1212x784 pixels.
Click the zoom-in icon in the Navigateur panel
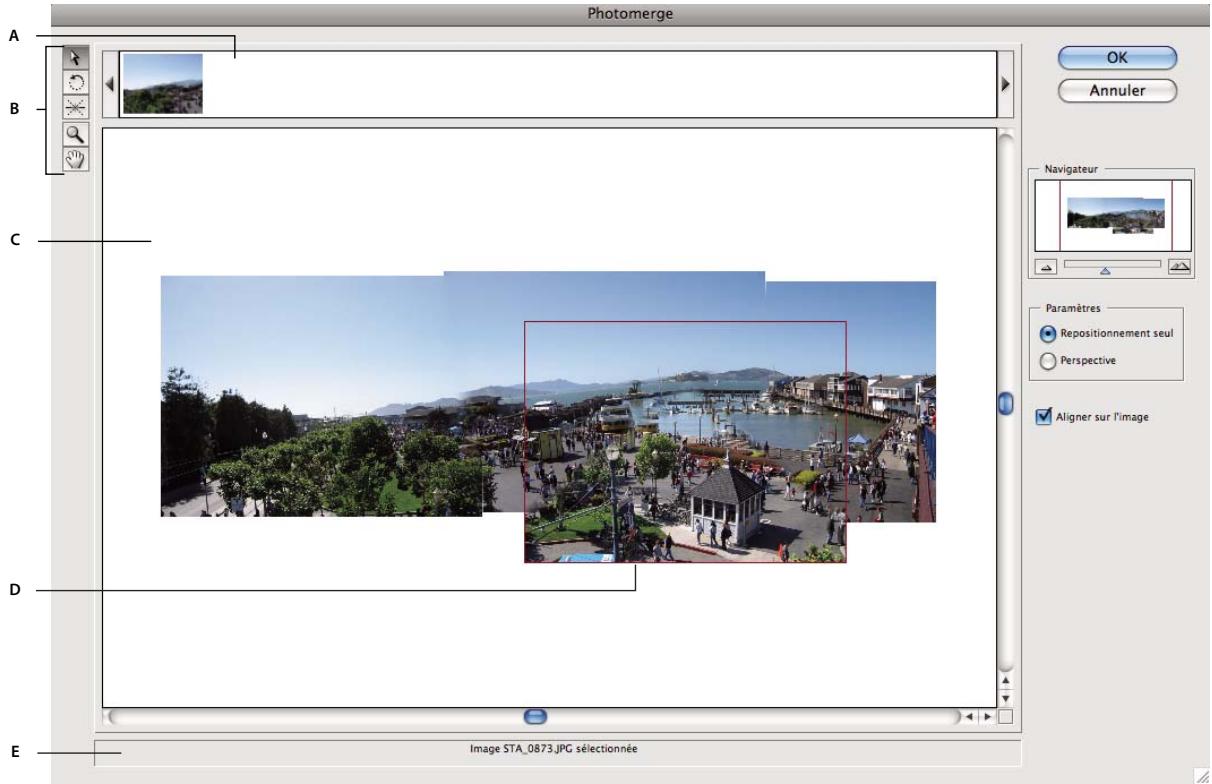(1180, 266)
